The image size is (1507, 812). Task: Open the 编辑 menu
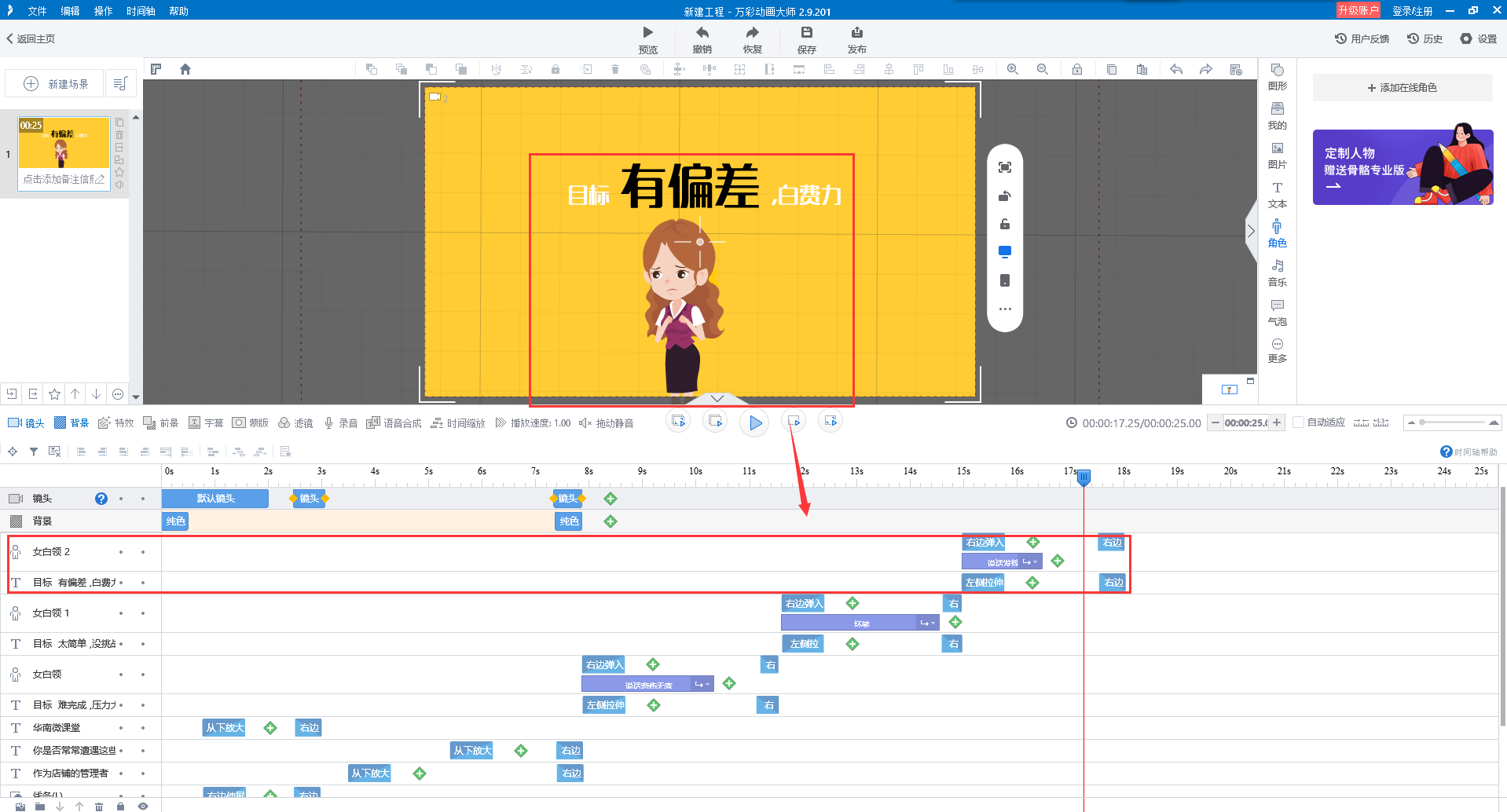[x=70, y=11]
